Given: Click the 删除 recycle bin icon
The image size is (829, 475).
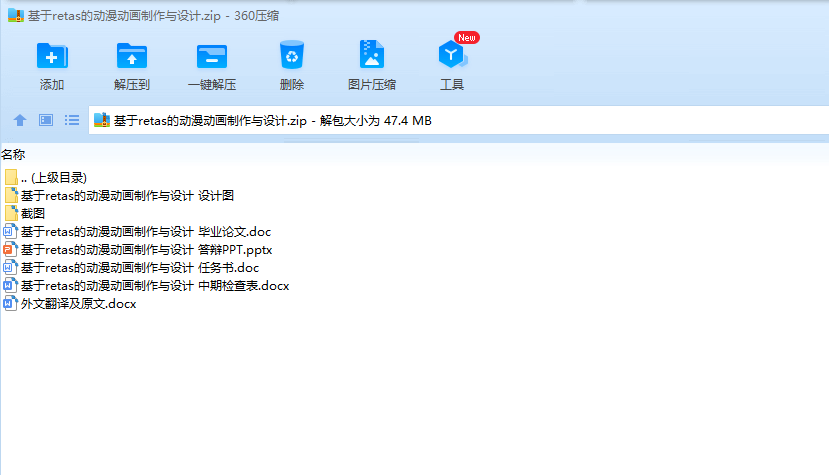Looking at the screenshot, I should click(292, 55).
